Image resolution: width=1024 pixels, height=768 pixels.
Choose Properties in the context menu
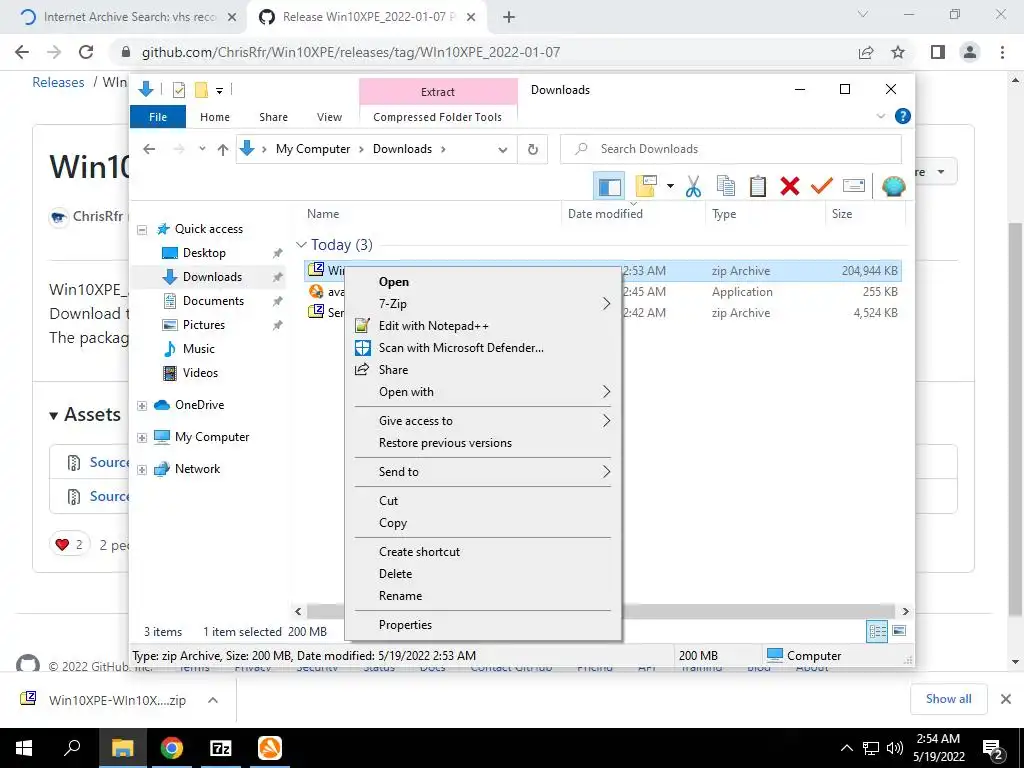click(x=483, y=625)
